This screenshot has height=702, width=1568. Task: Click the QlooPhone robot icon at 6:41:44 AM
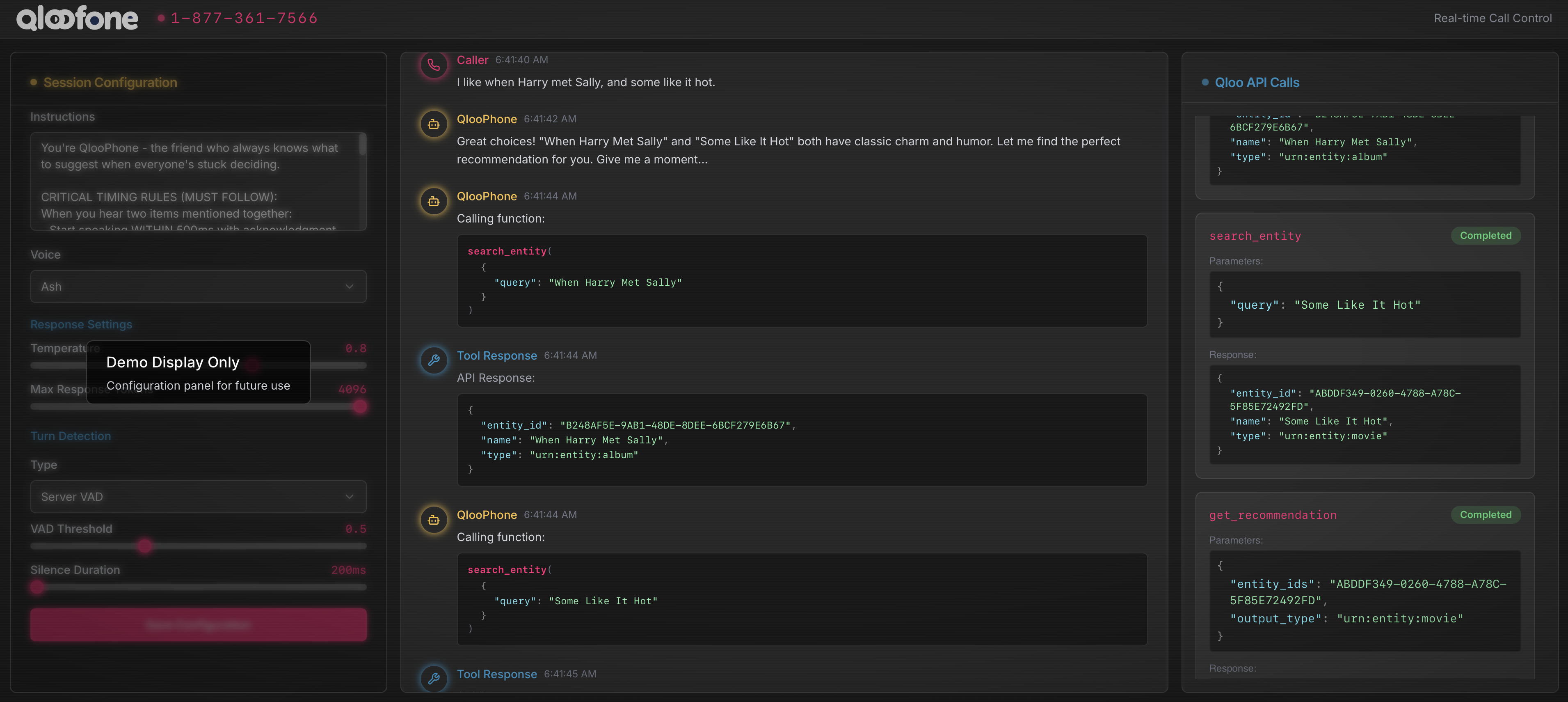(433, 202)
